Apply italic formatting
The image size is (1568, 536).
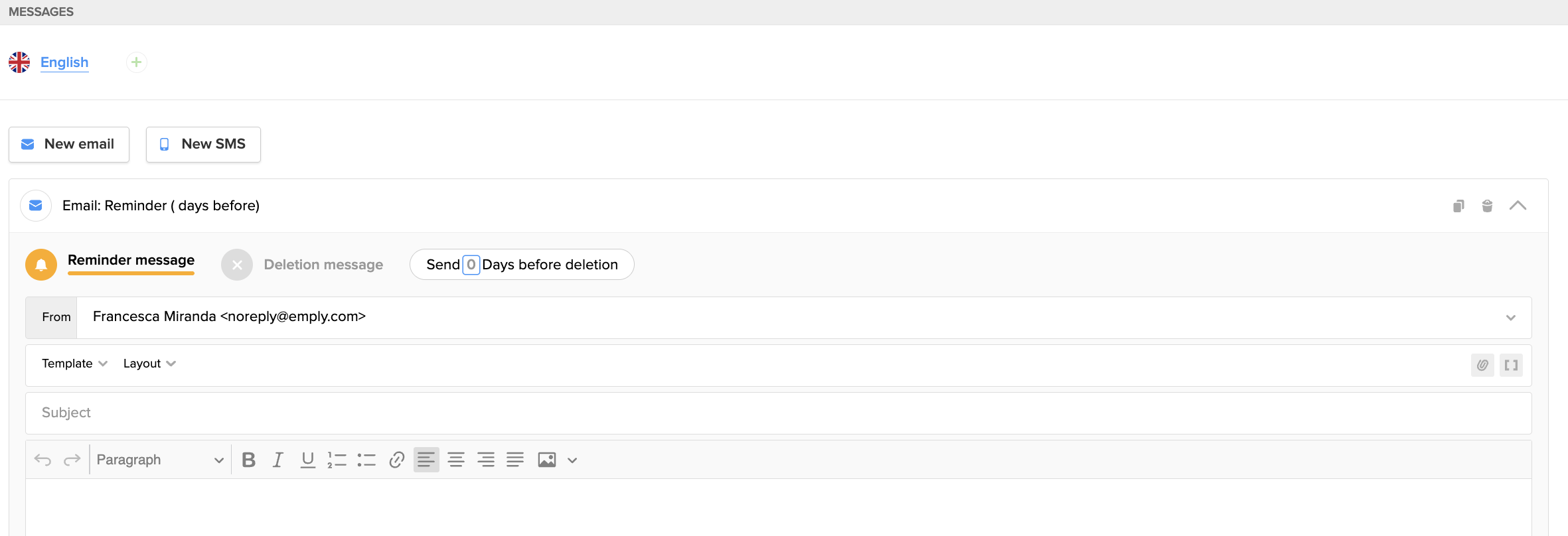(278, 460)
